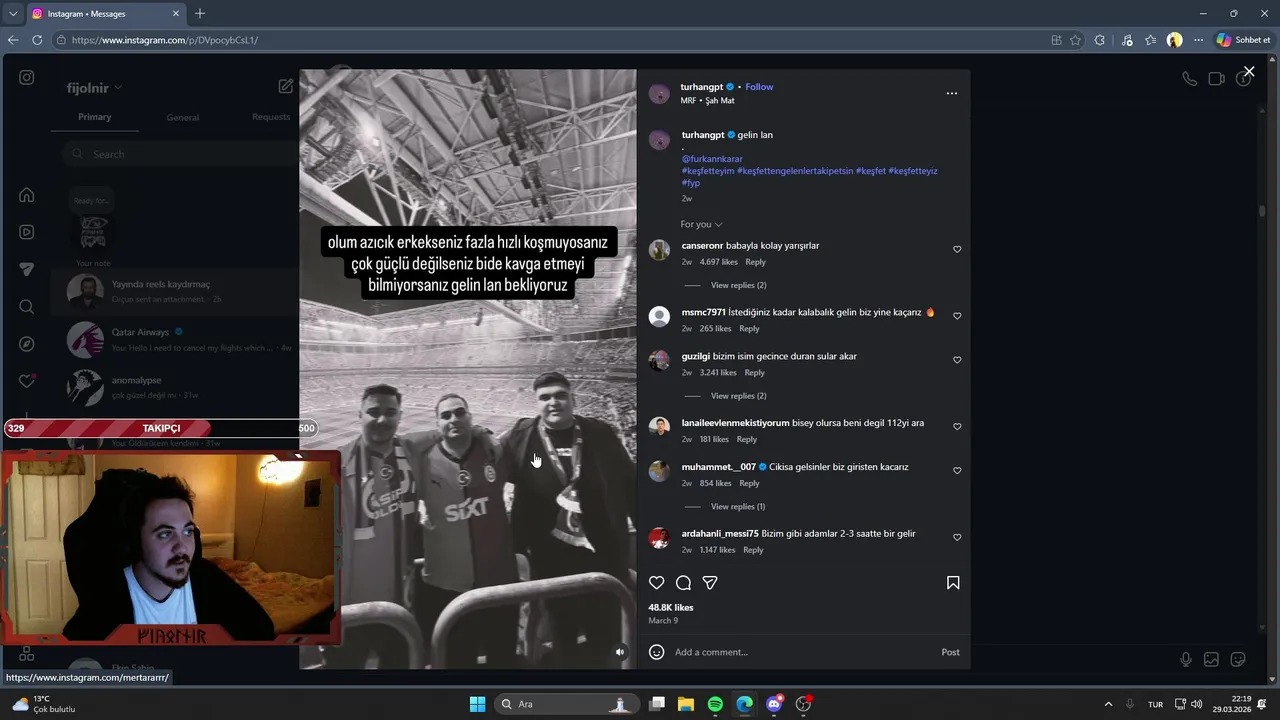The width and height of the screenshot is (1280, 720).
Task: Close the post overlay with X
Action: tap(1249, 72)
